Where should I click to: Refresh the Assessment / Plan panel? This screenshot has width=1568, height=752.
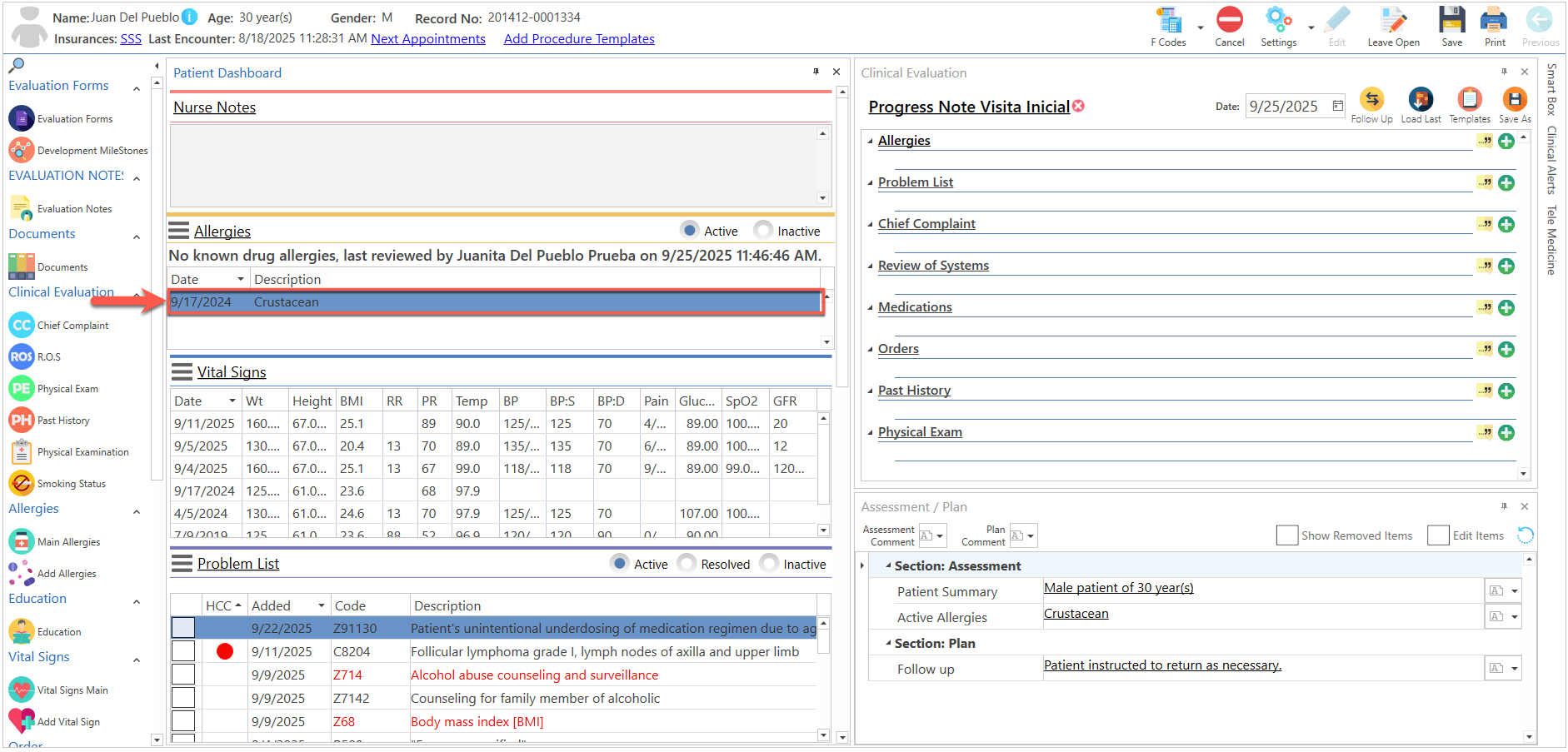(x=1525, y=535)
